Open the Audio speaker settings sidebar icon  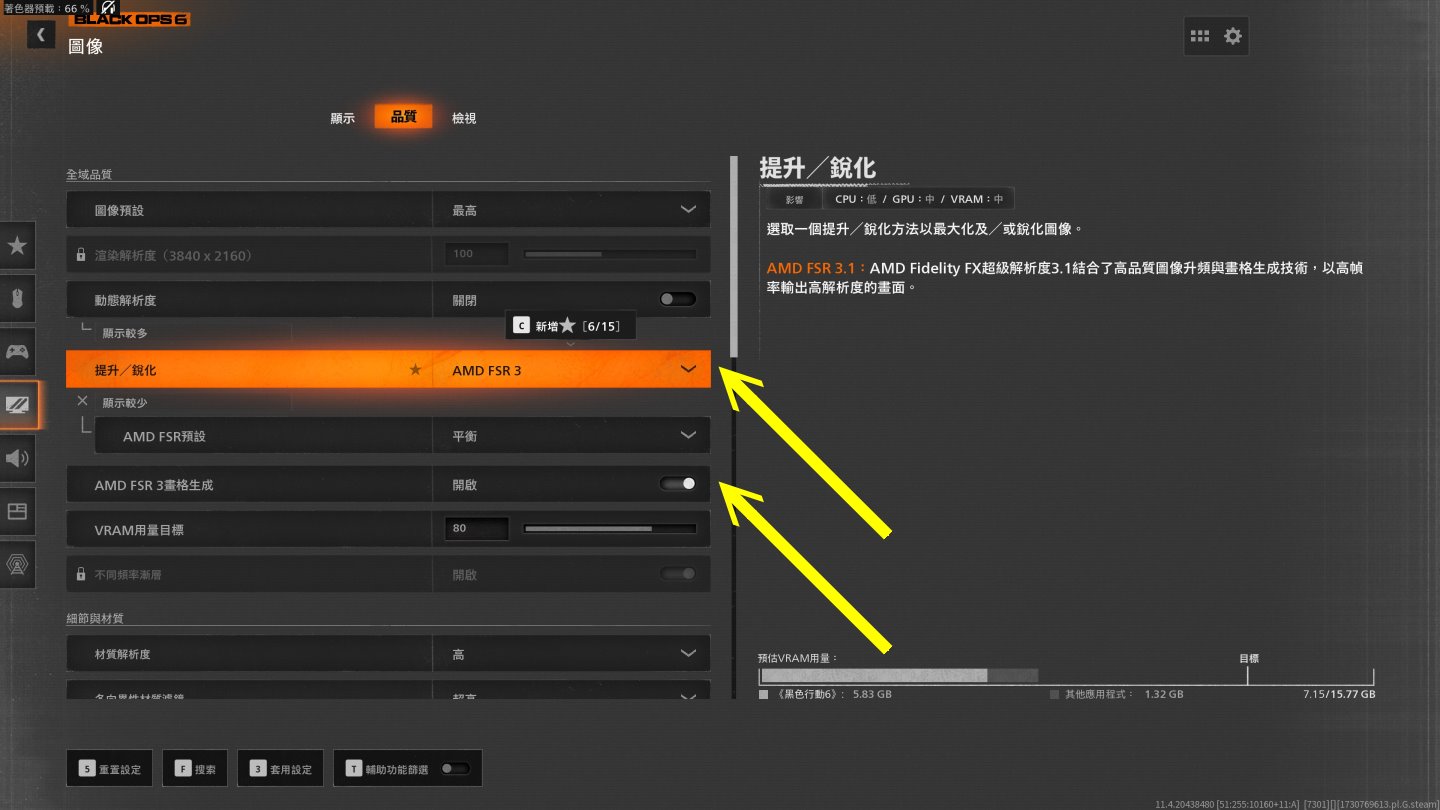(x=17, y=459)
